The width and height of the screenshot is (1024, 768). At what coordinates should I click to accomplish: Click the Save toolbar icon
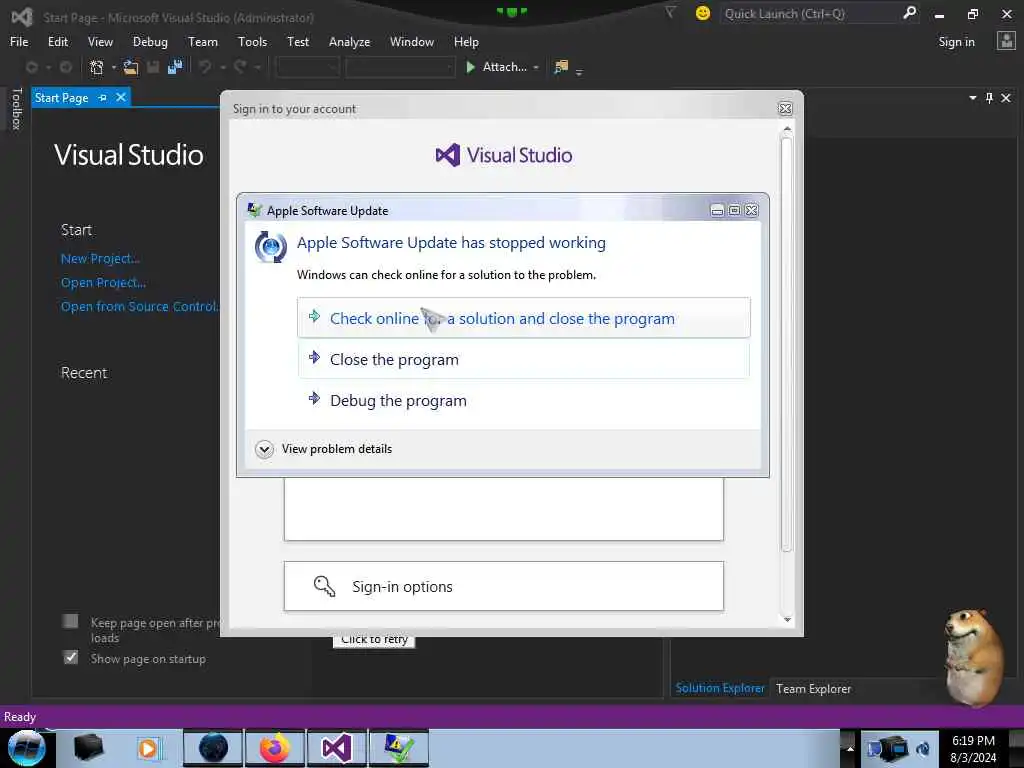click(153, 67)
